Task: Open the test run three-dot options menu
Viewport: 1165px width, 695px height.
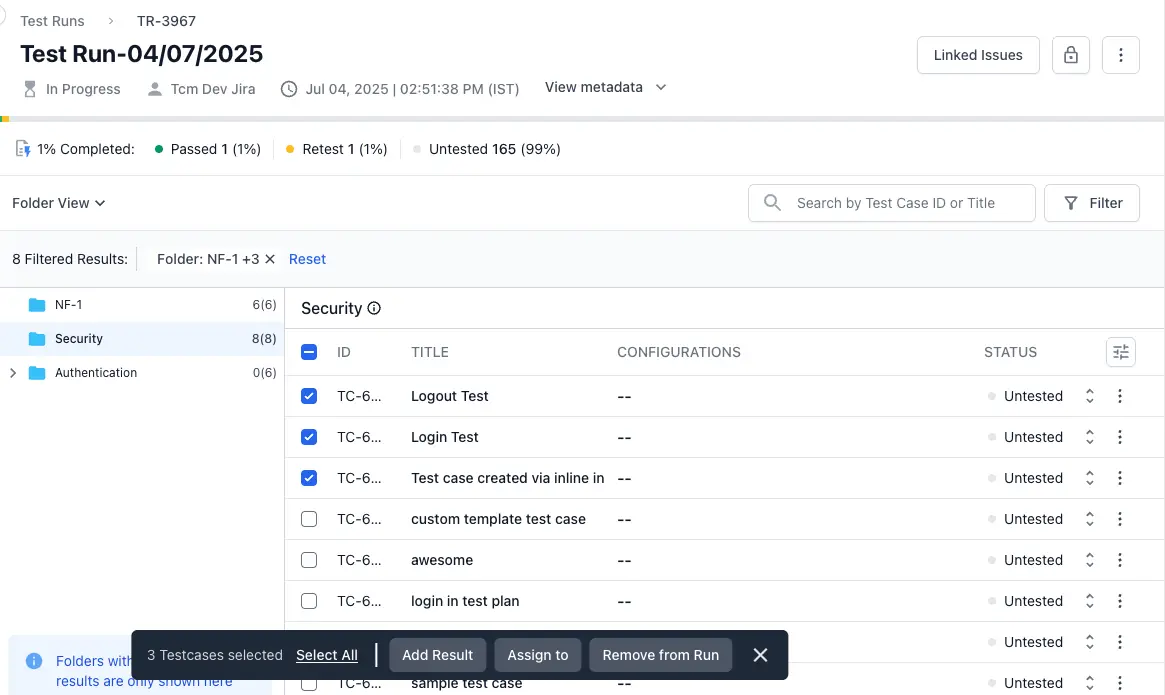Action: click(x=1121, y=55)
